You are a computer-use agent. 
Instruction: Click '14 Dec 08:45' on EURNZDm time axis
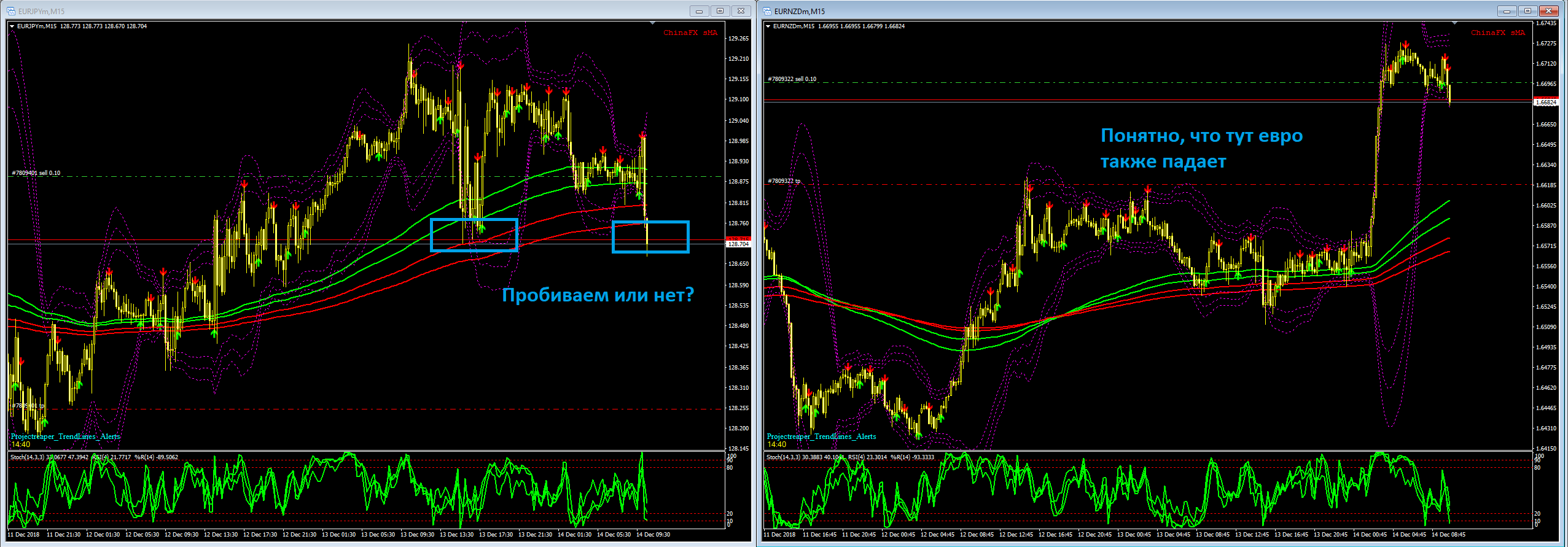point(1448,535)
